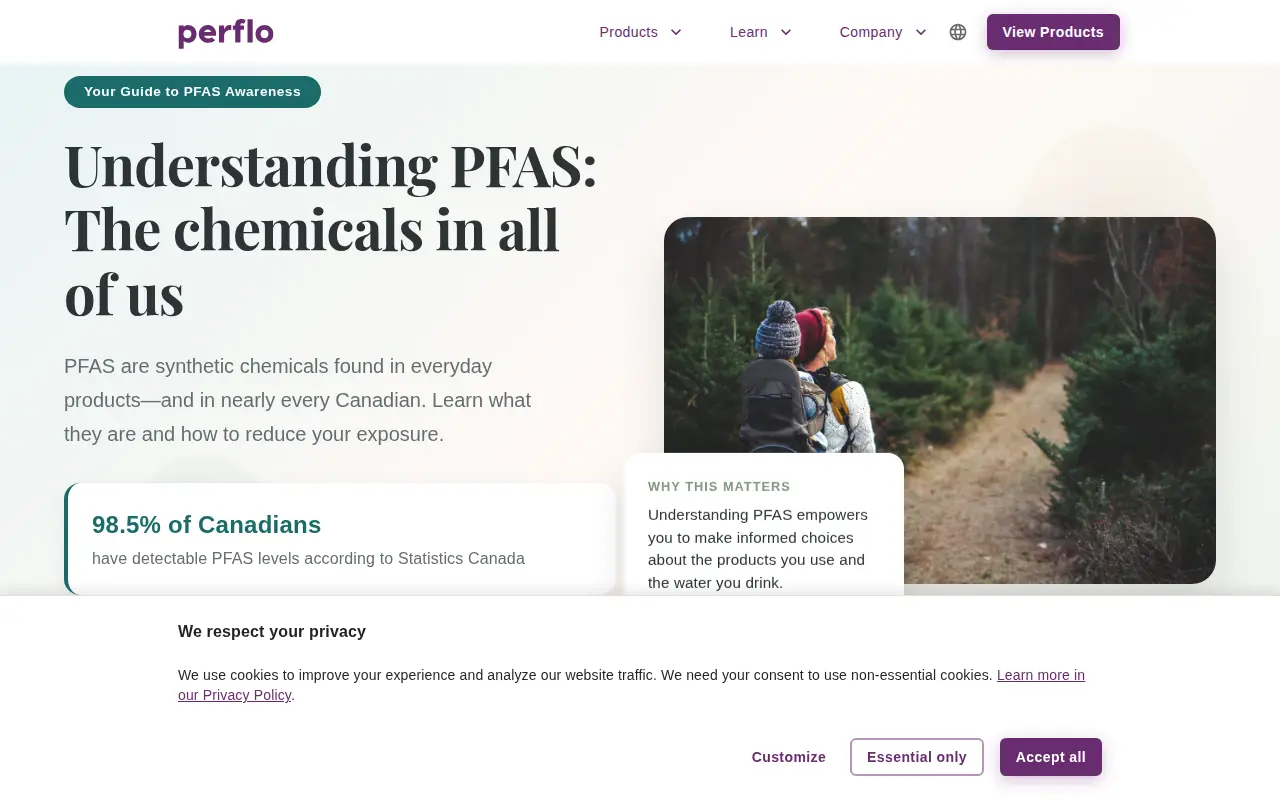The height and width of the screenshot is (800, 1280).
Task: Click the Understanding PFAS main heading
Action: pos(331,230)
